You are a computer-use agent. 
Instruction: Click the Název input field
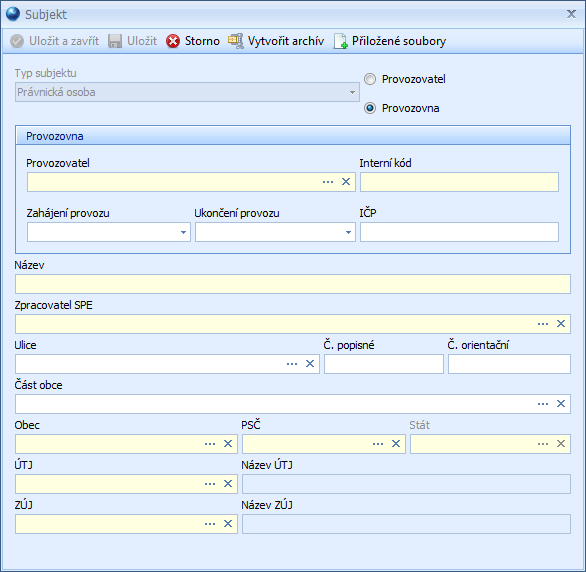coord(293,284)
